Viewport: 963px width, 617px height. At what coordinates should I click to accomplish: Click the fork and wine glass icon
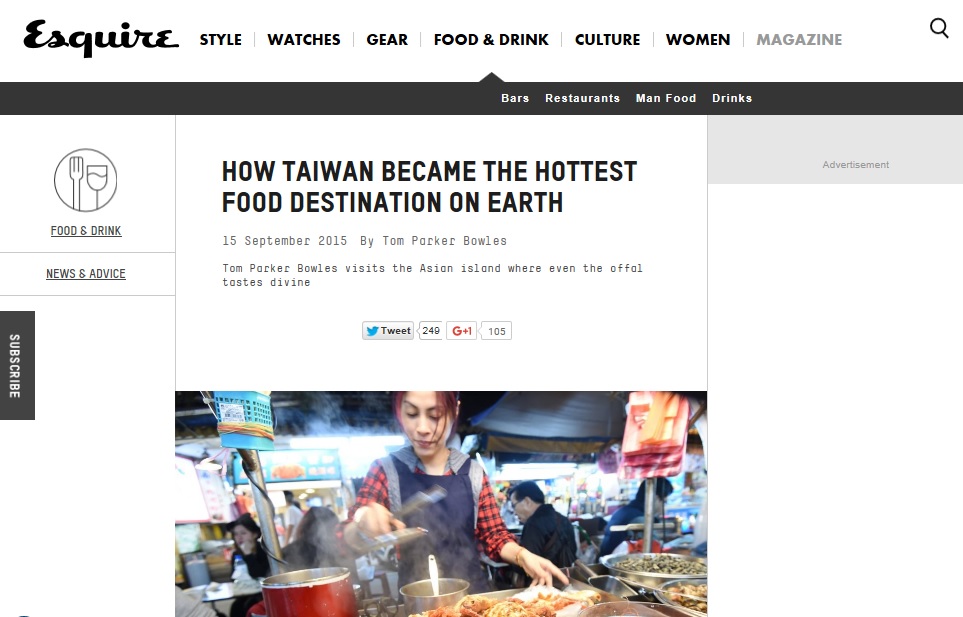[85, 180]
